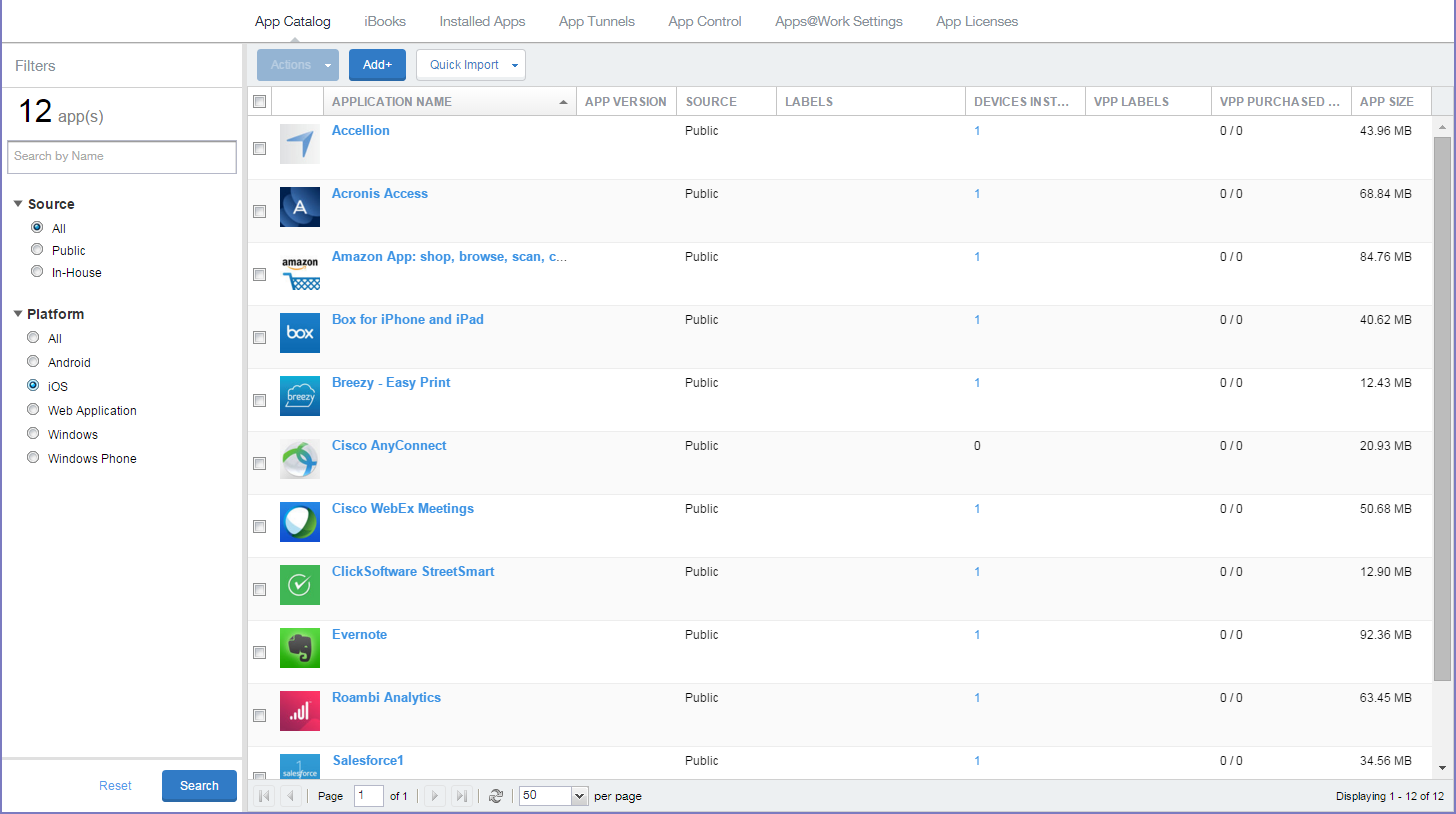1456x814 pixels.
Task: Open the Roambi Analytics app link
Action: click(386, 698)
